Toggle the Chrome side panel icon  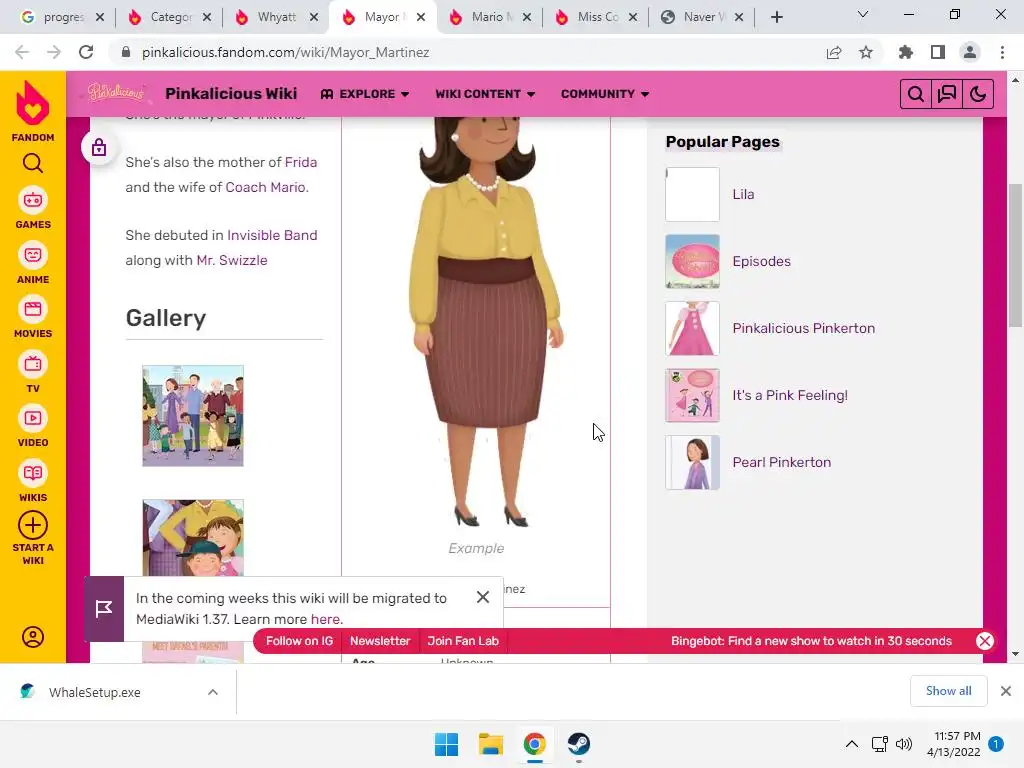click(938, 52)
